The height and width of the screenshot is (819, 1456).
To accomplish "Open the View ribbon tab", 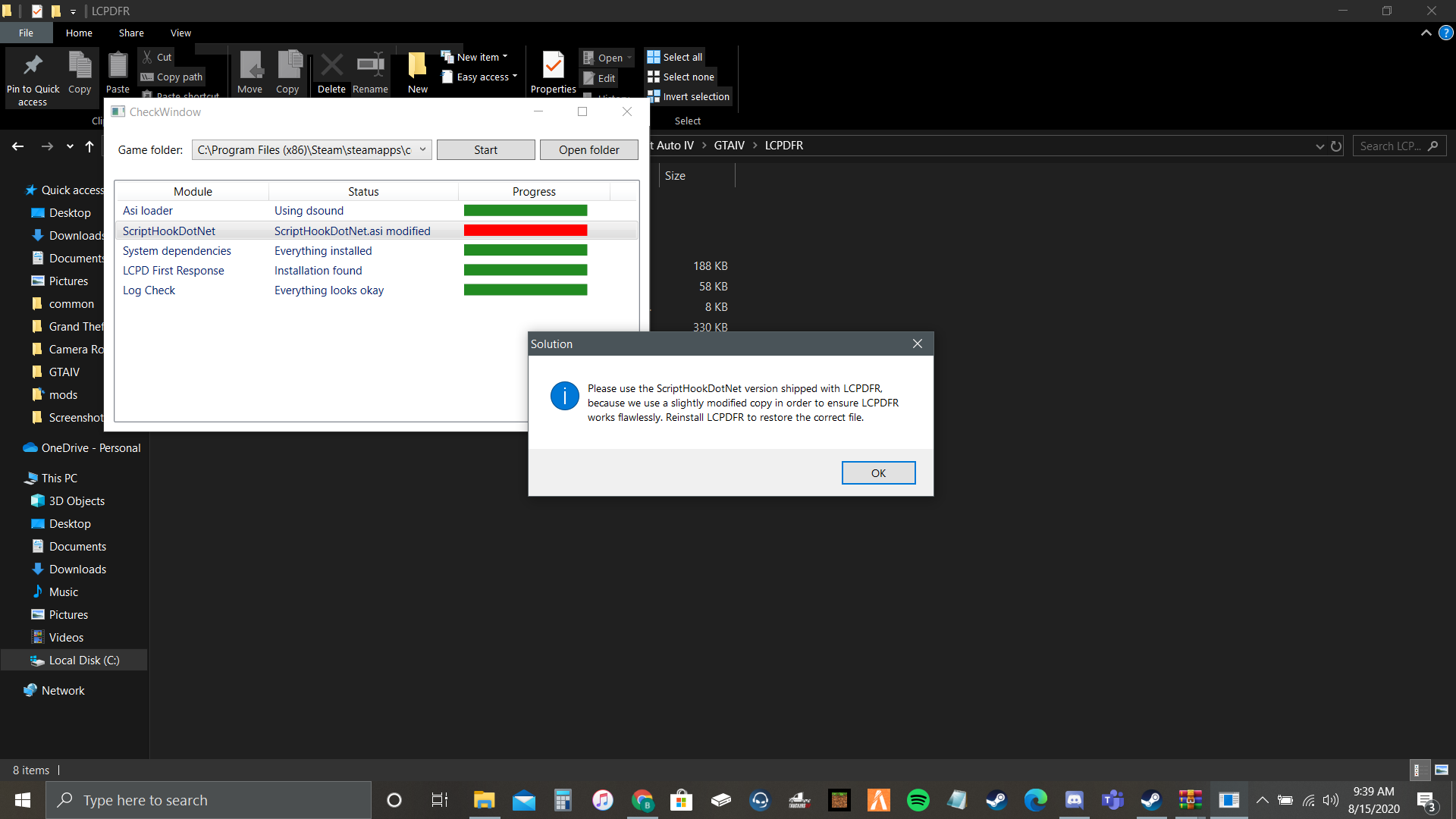I will click(180, 33).
